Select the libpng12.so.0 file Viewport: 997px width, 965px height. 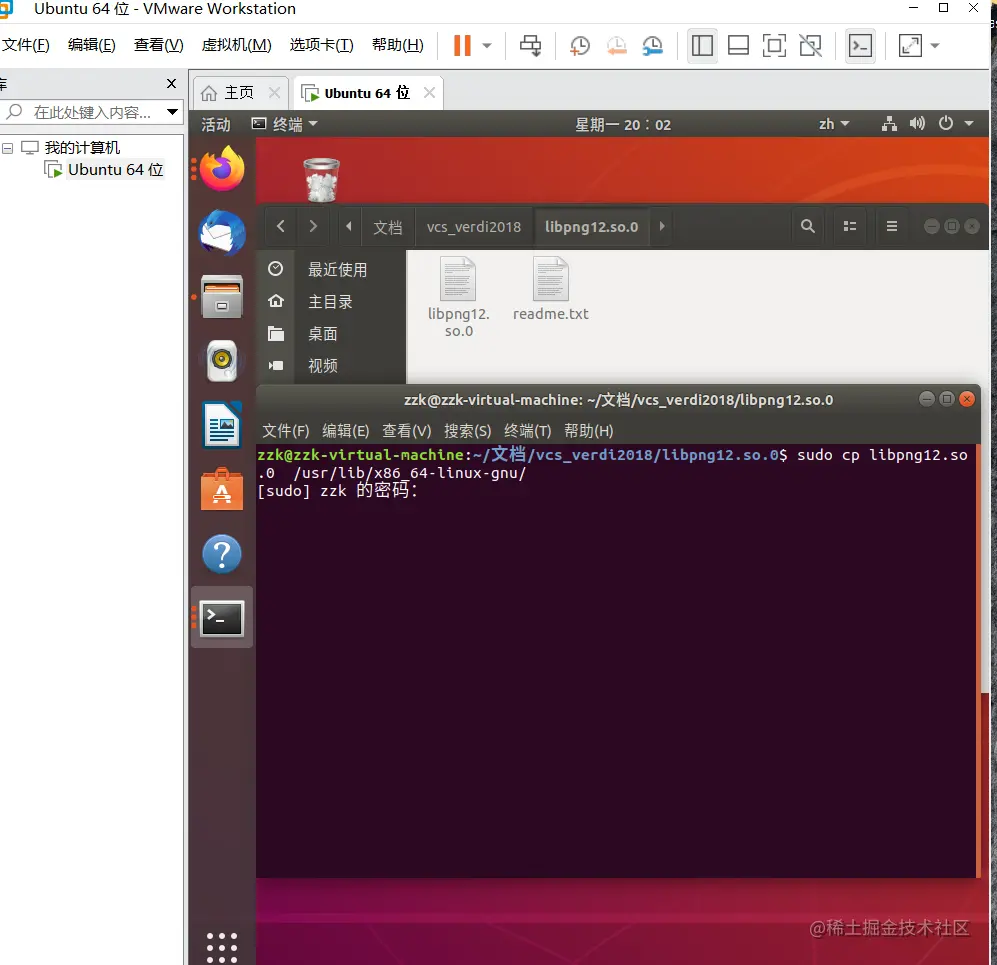point(458,297)
